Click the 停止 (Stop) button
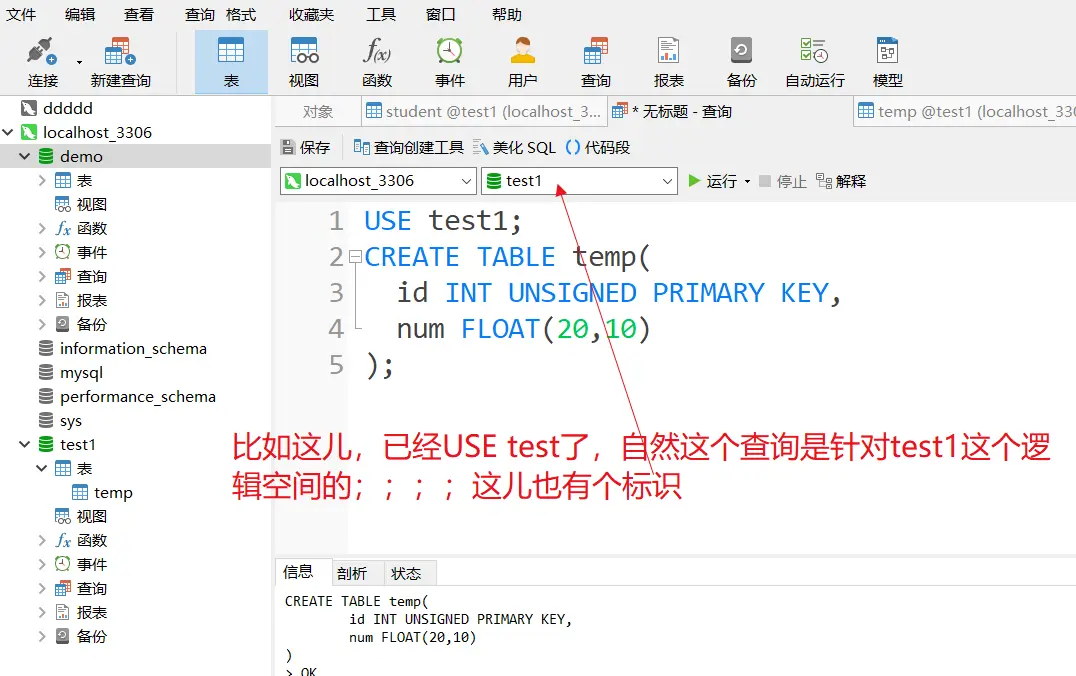This screenshot has height=676, width=1076. click(782, 181)
